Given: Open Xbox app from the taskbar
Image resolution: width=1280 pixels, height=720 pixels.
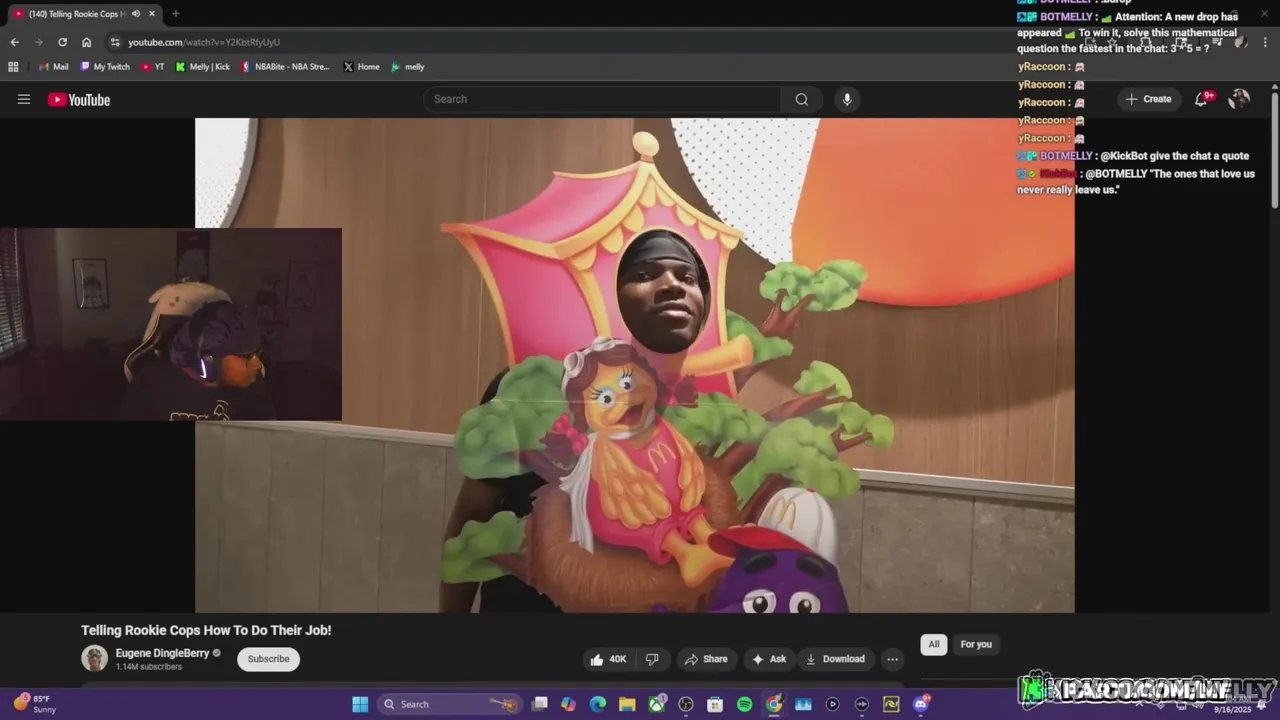Looking at the screenshot, I should pyautogui.click(x=657, y=704).
